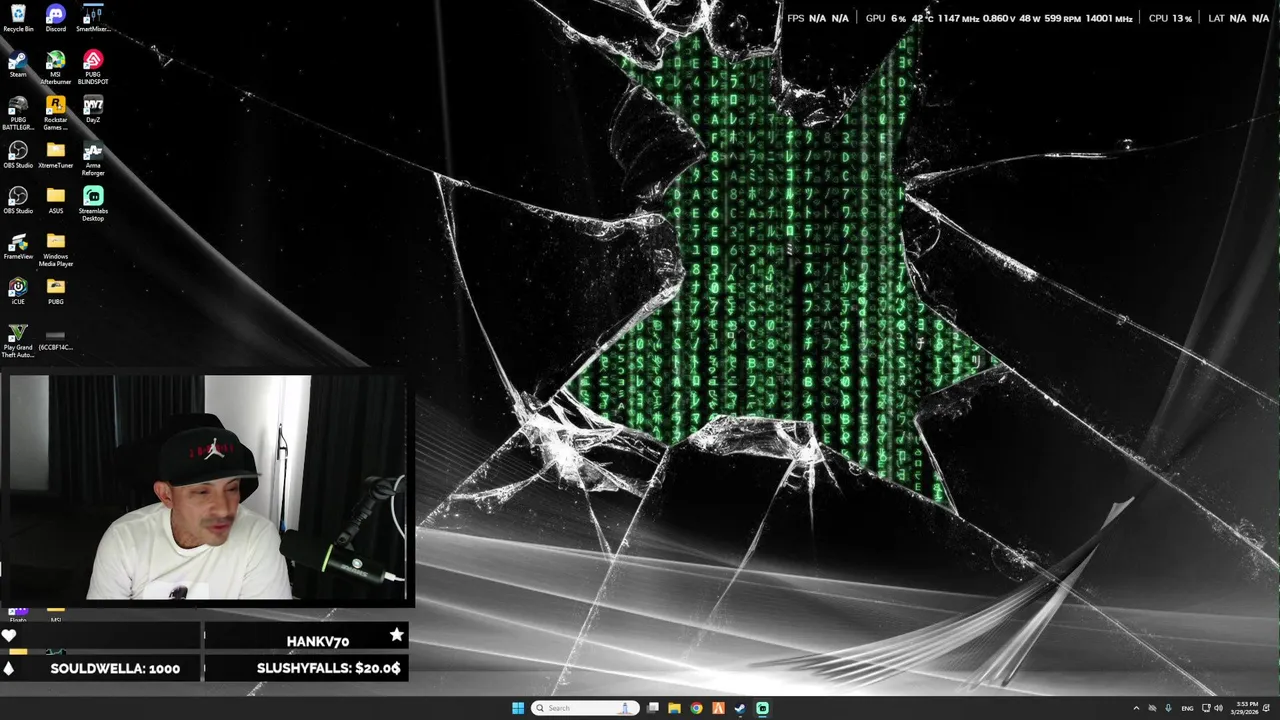Open the PUBG folder on desktop
Image resolution: width=1280 pixels, height=720 pixels.
point(56,291)
